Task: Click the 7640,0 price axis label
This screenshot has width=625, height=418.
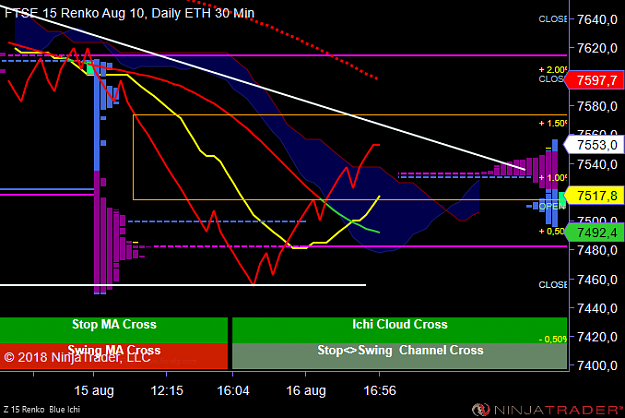Action: [597, 19]
